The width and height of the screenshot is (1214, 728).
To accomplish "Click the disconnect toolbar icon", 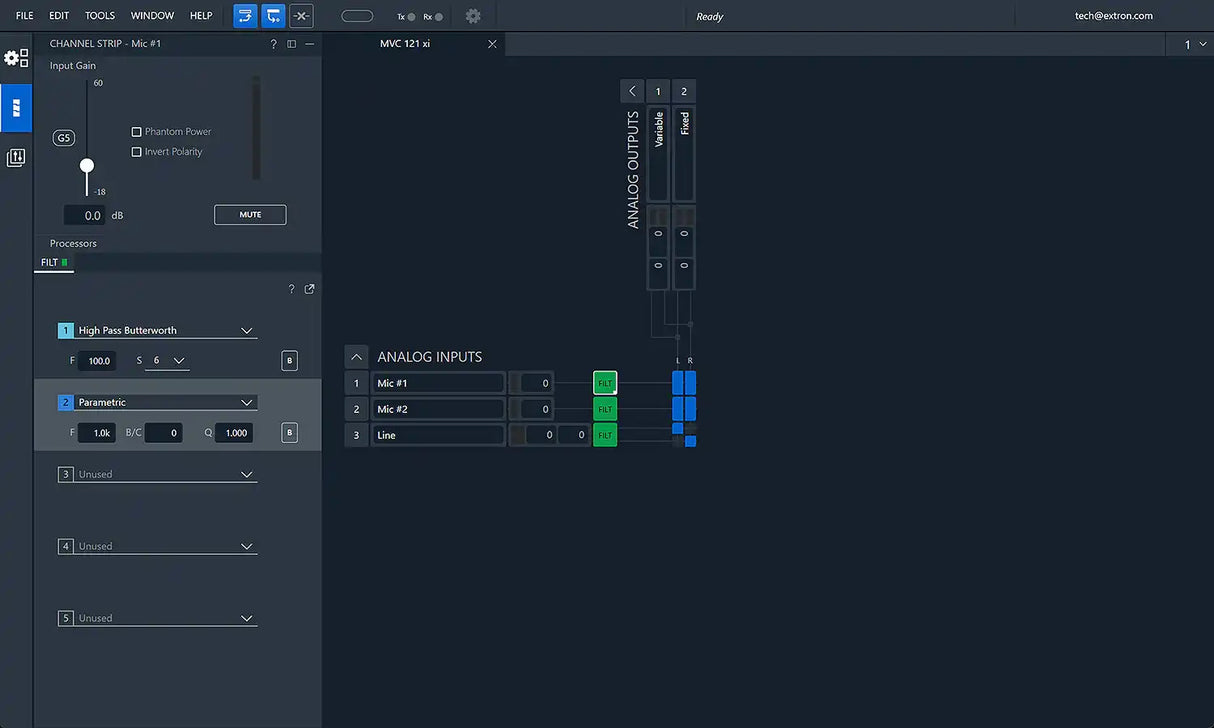I will [x=301, y=16].
